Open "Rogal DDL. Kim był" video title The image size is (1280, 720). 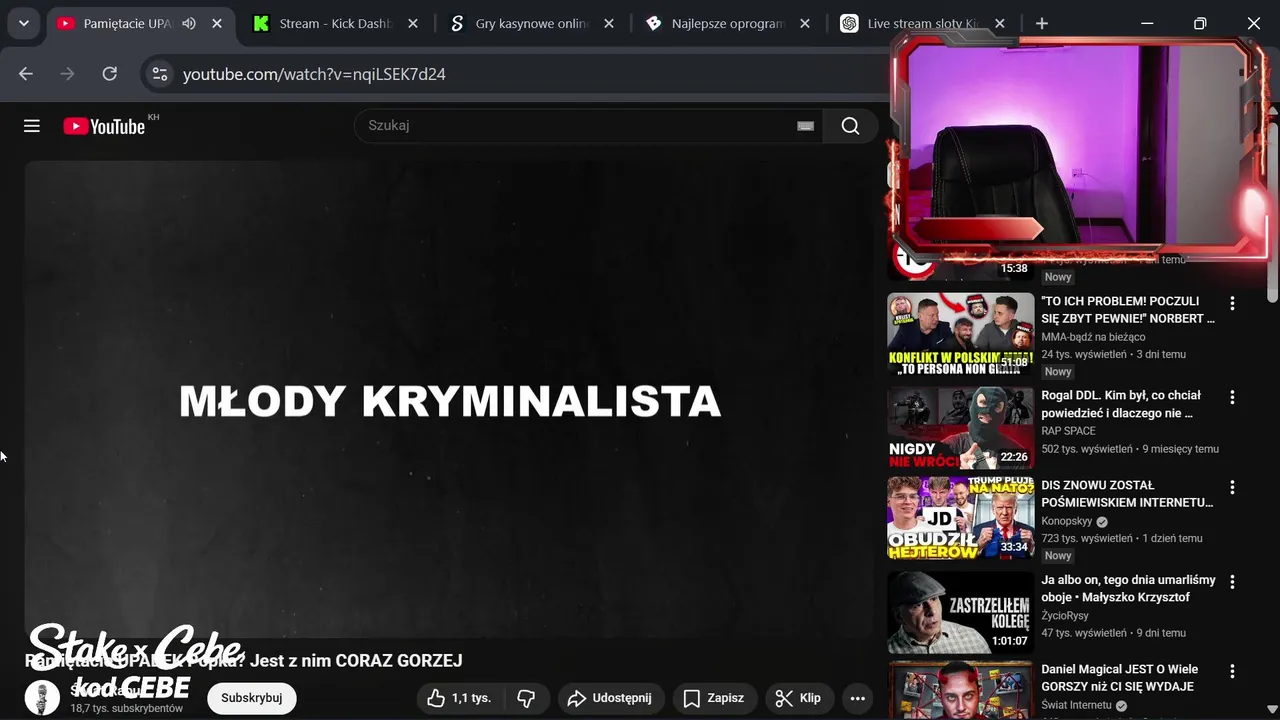tap(1121, 404)
